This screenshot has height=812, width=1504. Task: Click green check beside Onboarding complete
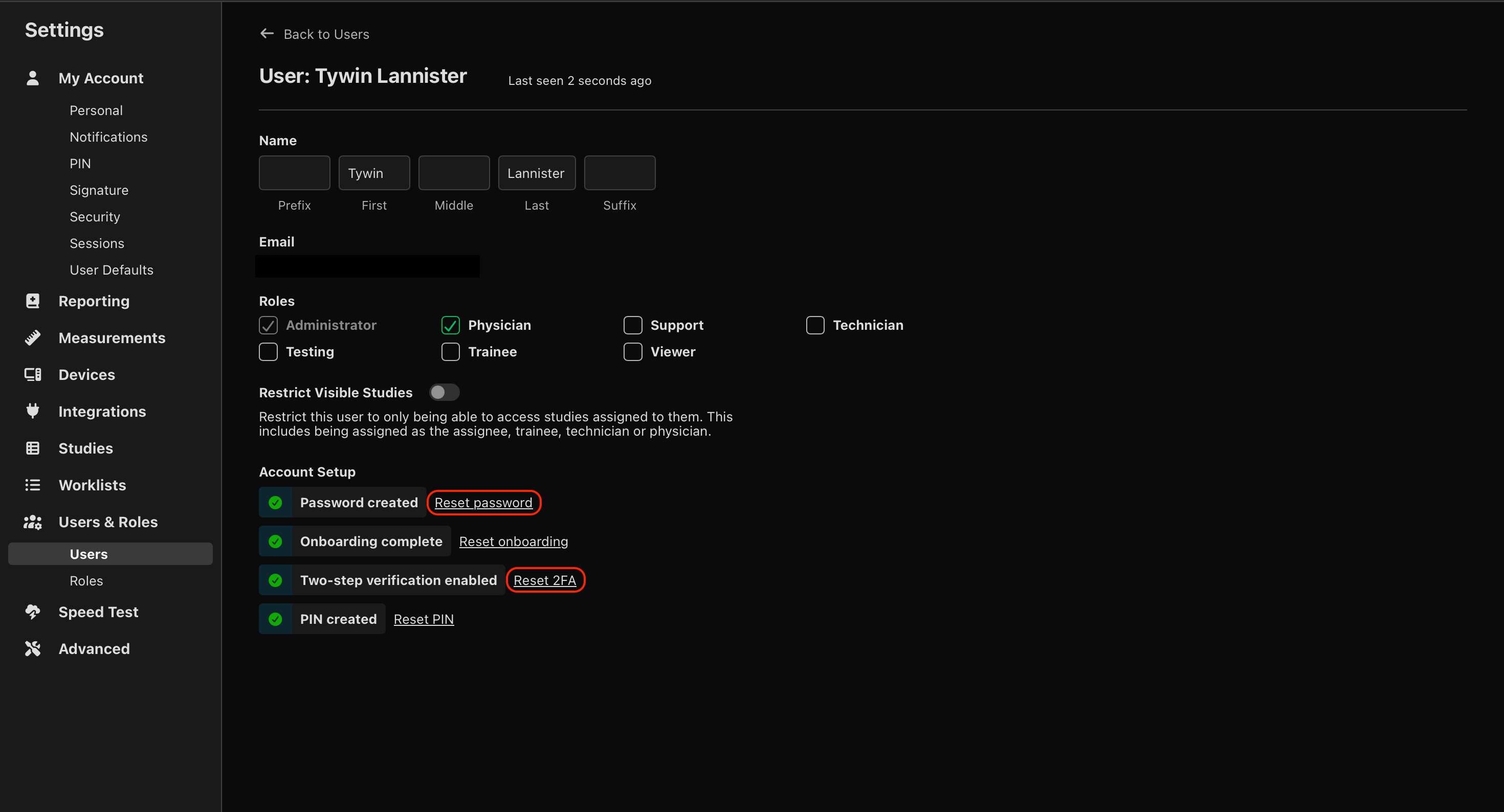(276, 542)
